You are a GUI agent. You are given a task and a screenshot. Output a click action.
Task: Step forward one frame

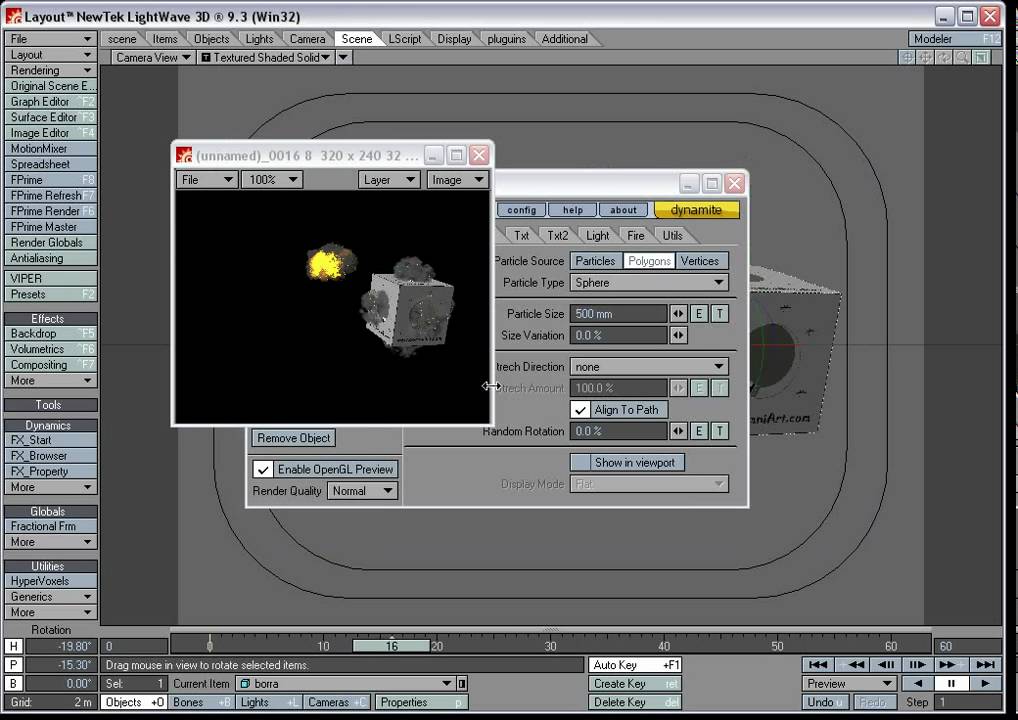tap(917, 664)
